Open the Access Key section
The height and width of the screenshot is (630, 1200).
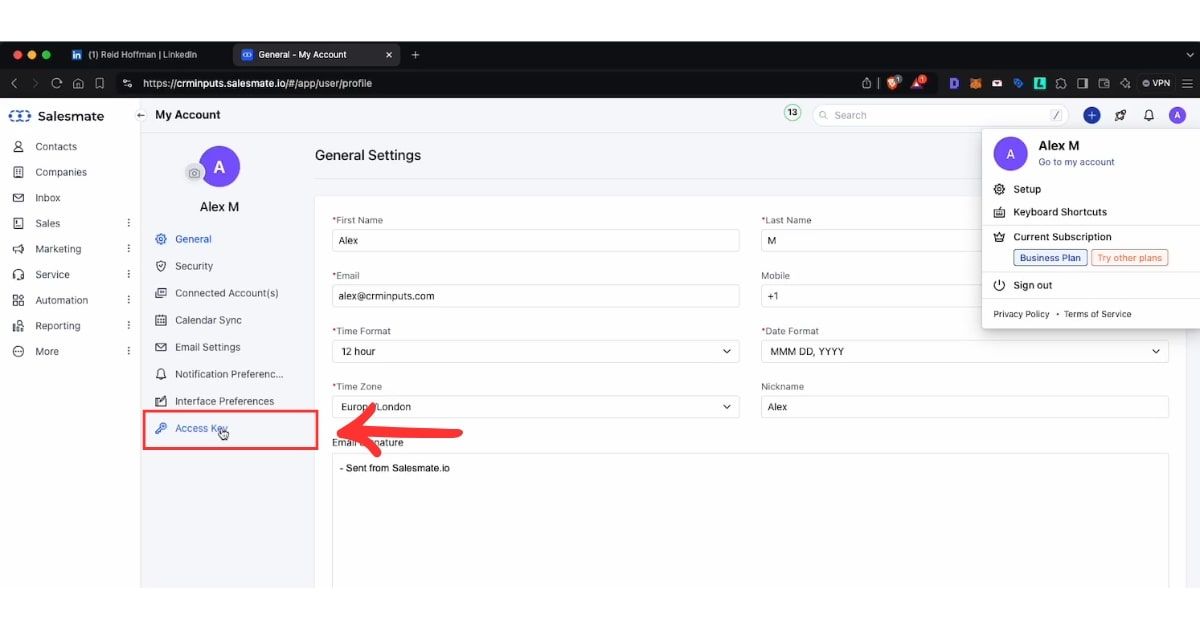[x=201, y=428]
